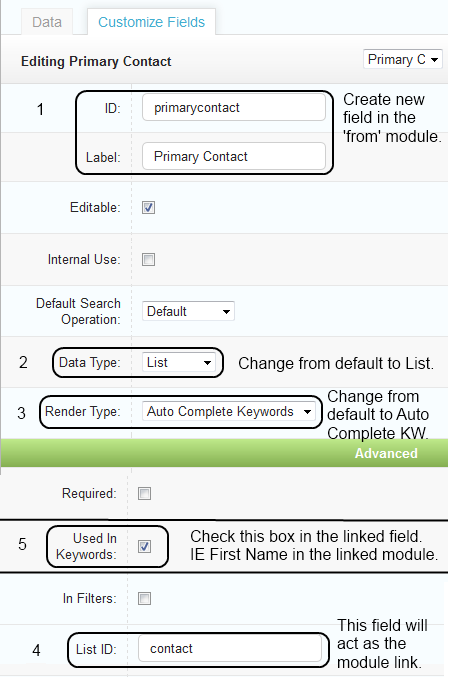
Task: Toggle the Used In Keywords checkbox
Action: coord(145,547)
